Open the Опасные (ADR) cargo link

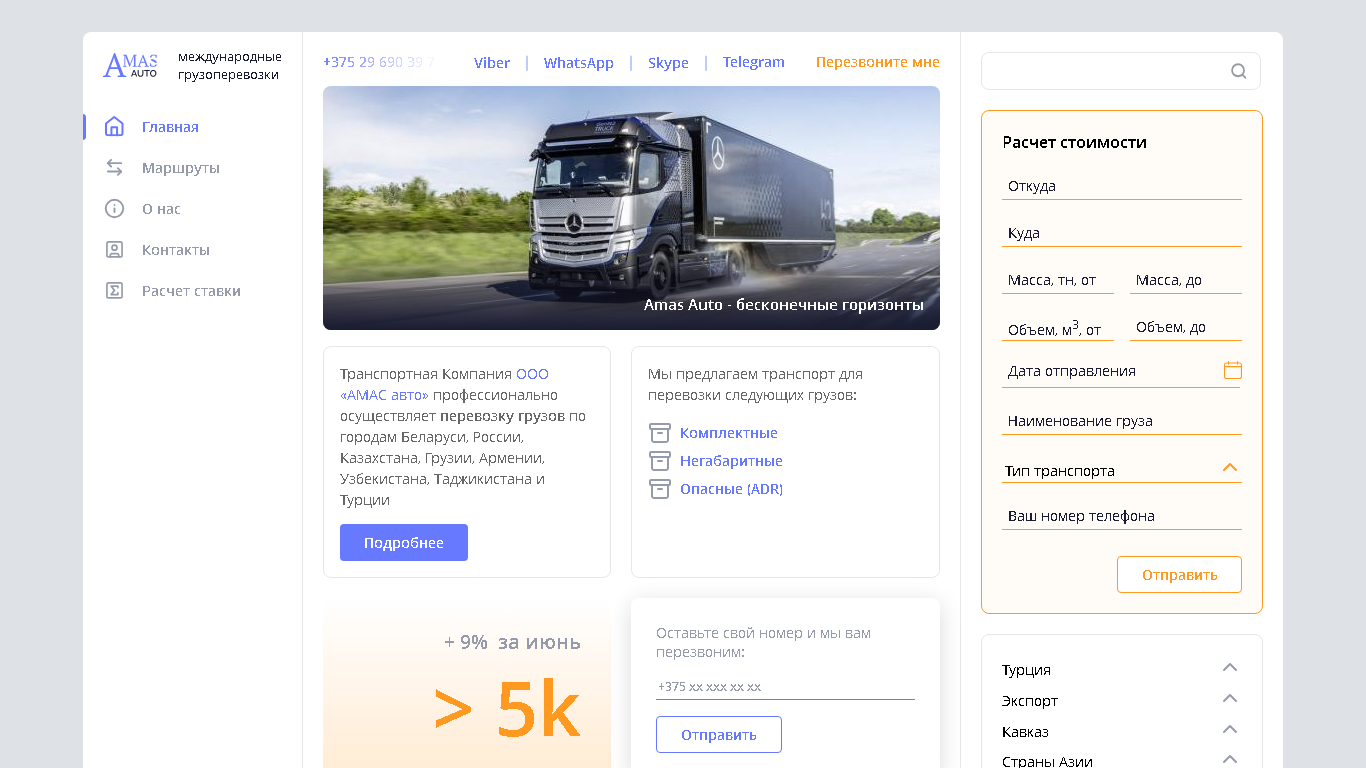click(731, 489)
